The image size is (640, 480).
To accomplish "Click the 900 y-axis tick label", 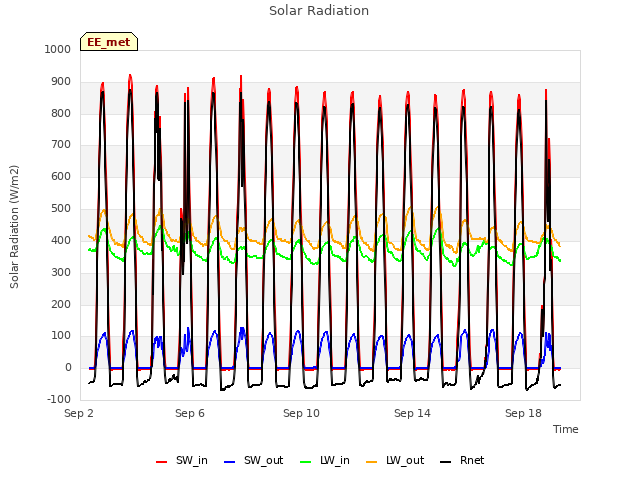I will [x=61, y=82].
